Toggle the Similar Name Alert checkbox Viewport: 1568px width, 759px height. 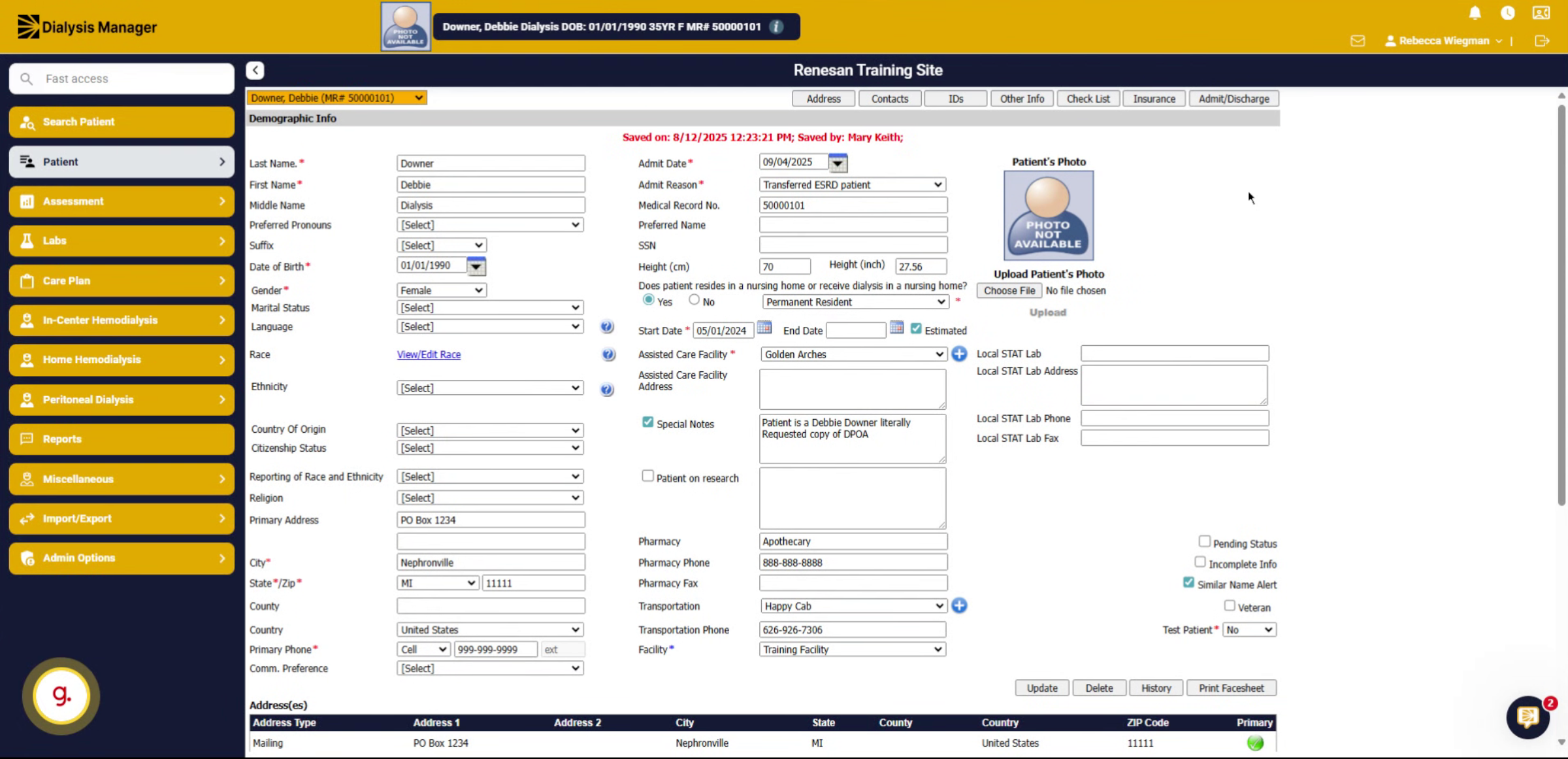tap(1188, 582)
